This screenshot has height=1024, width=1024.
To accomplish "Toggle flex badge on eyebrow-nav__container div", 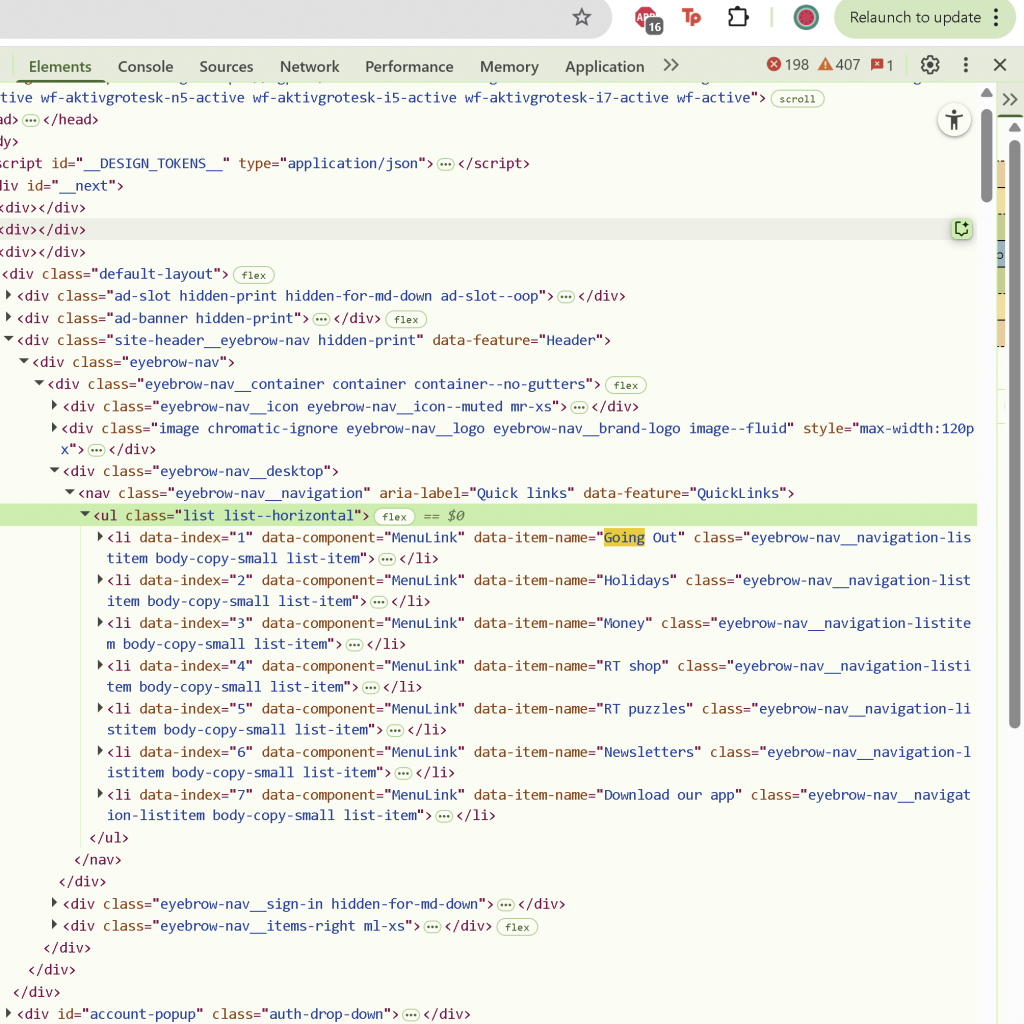I will tap(626, 385).
